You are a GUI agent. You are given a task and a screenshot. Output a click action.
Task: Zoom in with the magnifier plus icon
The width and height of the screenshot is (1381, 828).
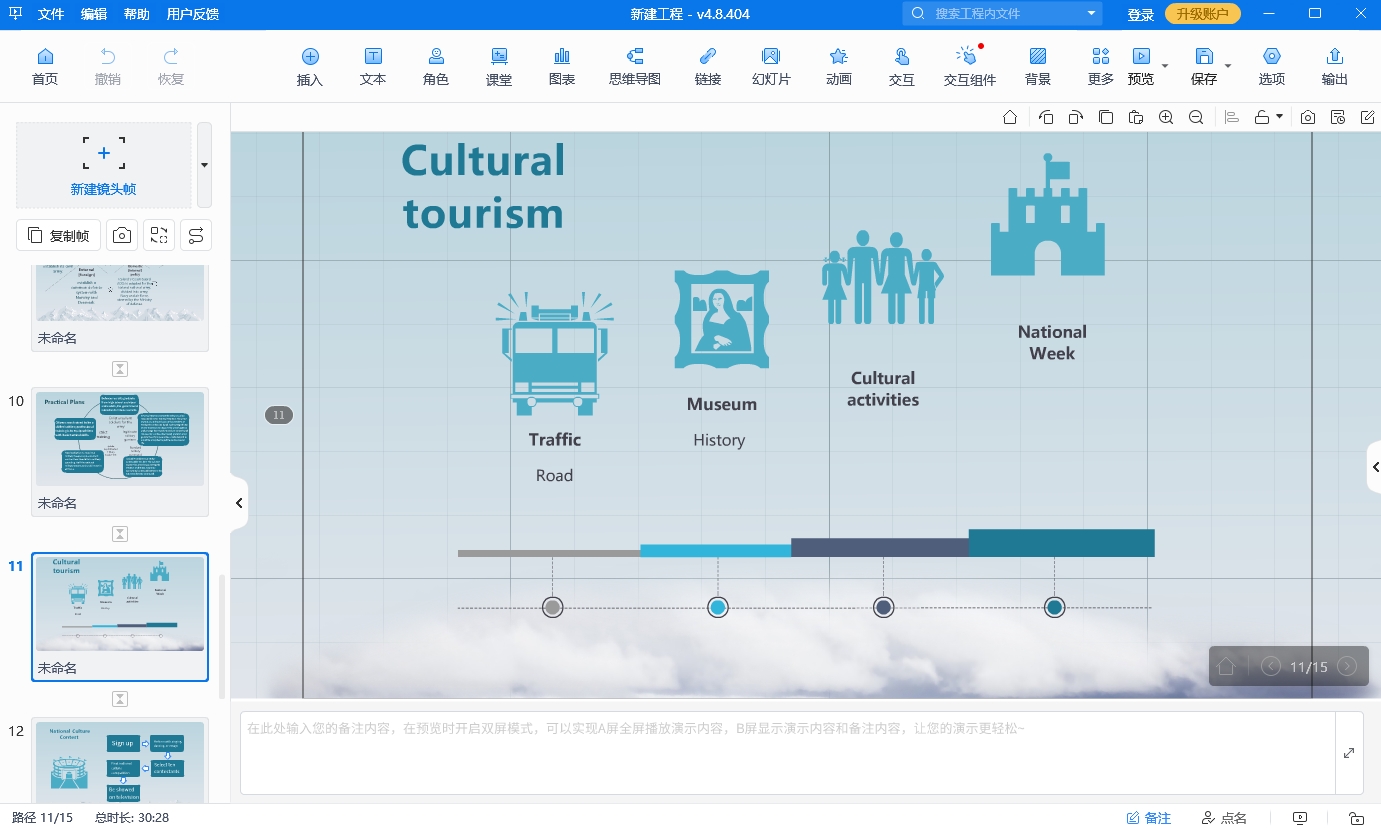tap(1166, 117)
